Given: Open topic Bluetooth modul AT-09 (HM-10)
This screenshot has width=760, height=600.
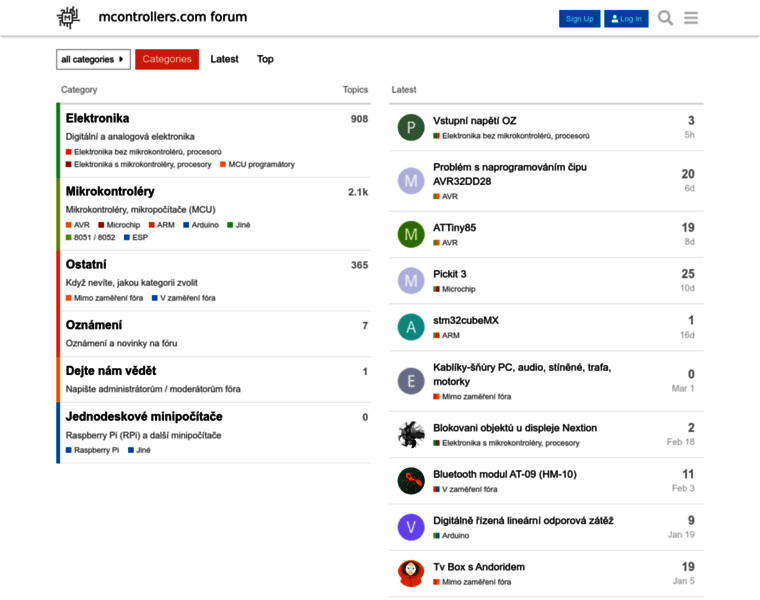Looking at the screenshot, I should [505, 474].
